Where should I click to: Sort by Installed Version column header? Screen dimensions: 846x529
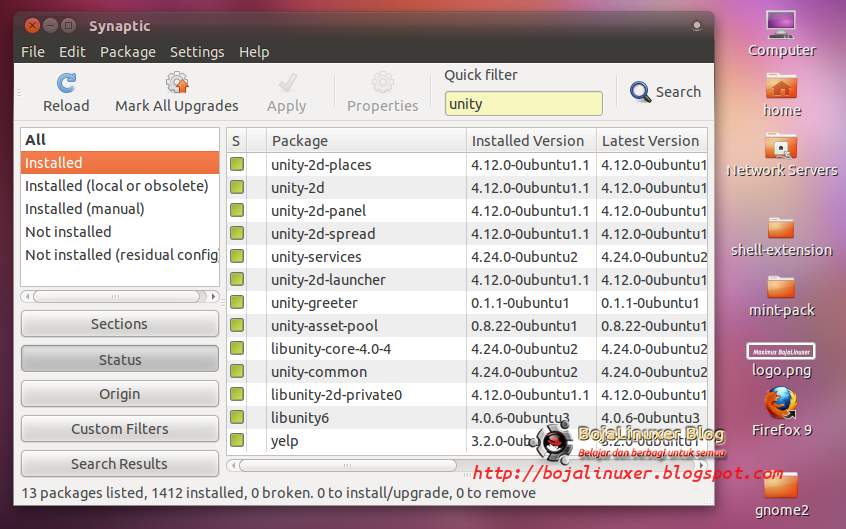531,141
